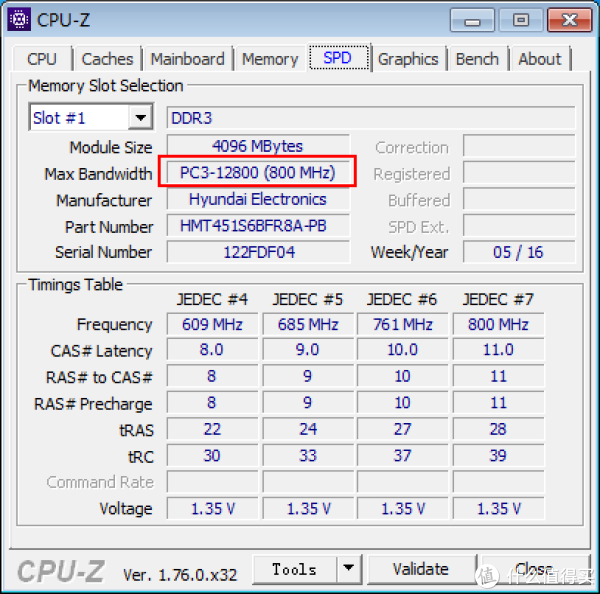
Task: Click the empty SPD Ext. field
Action: (x=518, y=225)
